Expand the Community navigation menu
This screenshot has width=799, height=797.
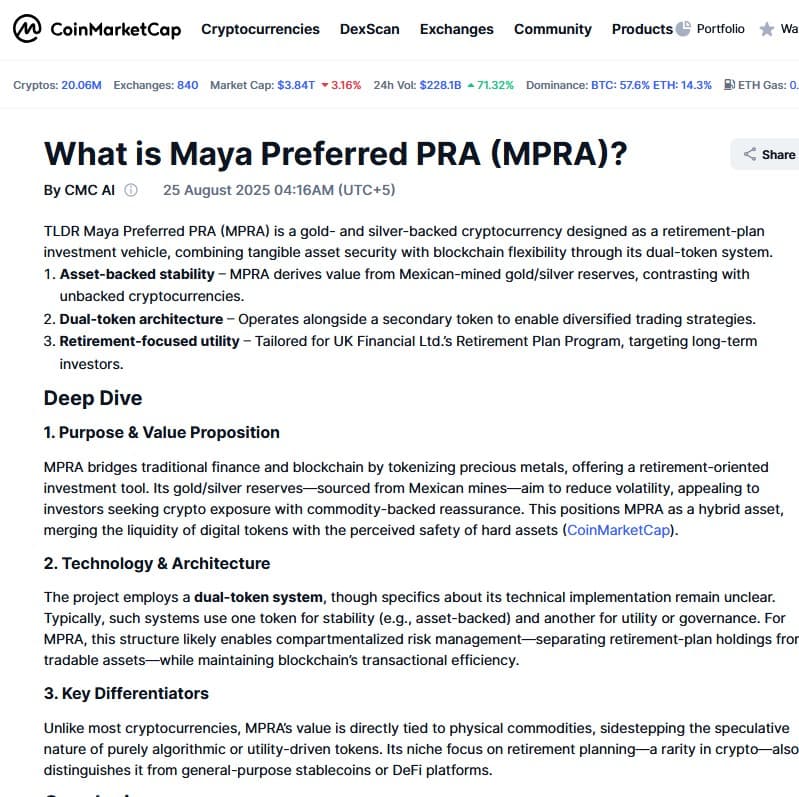coord(552,29)
